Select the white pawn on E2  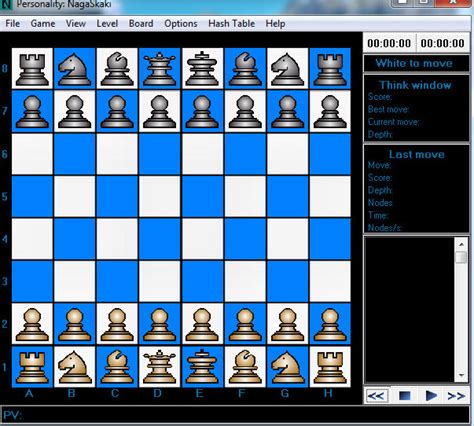click(x=202, y=324)
